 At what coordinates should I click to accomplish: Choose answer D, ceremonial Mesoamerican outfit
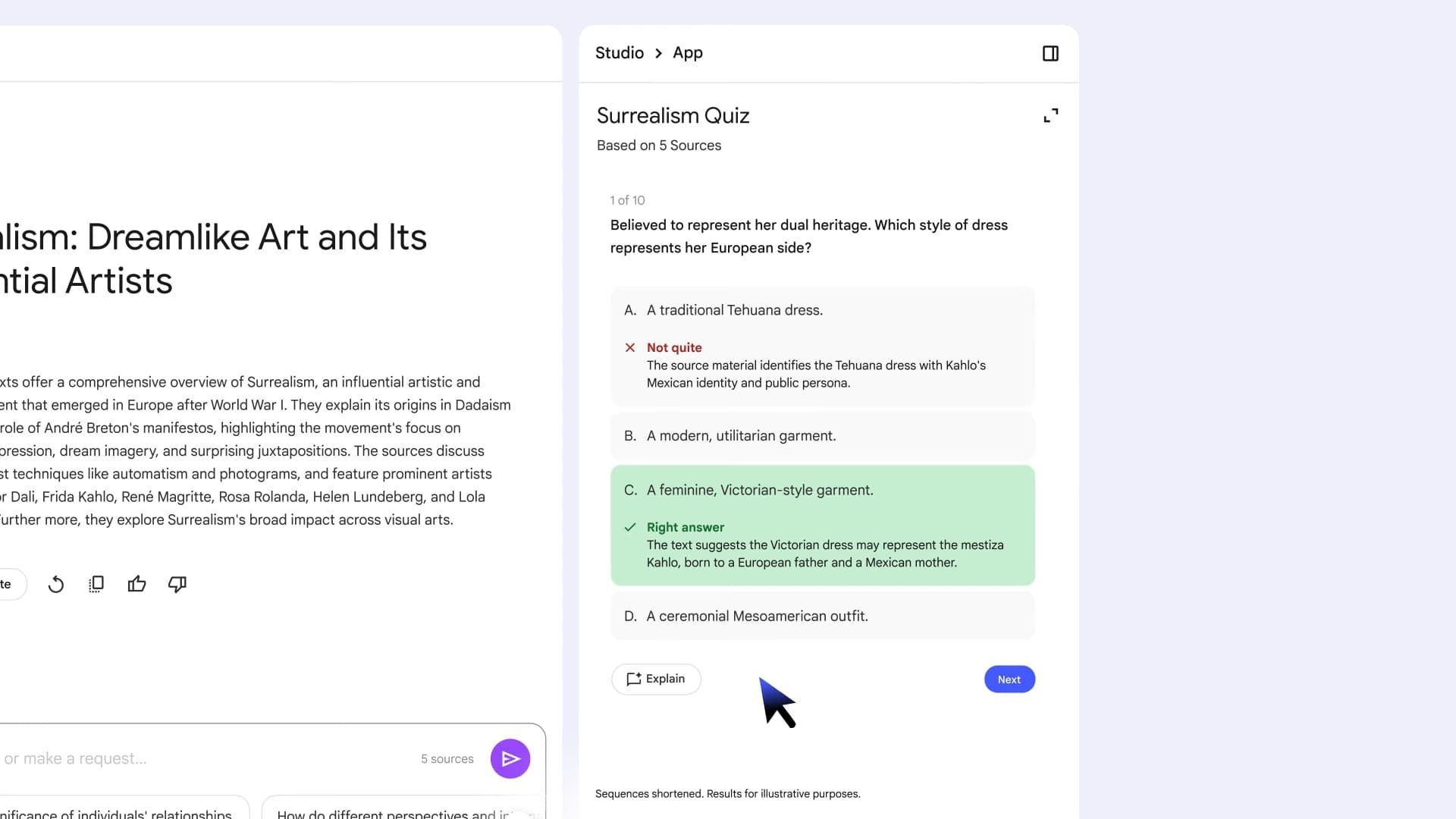823,616
